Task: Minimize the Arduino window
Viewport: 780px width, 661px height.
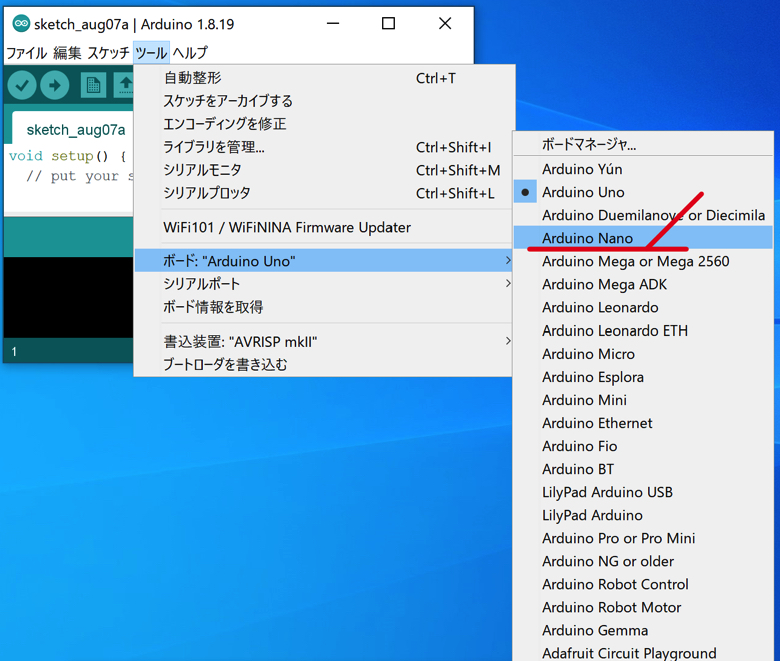Action: point(333,23)
